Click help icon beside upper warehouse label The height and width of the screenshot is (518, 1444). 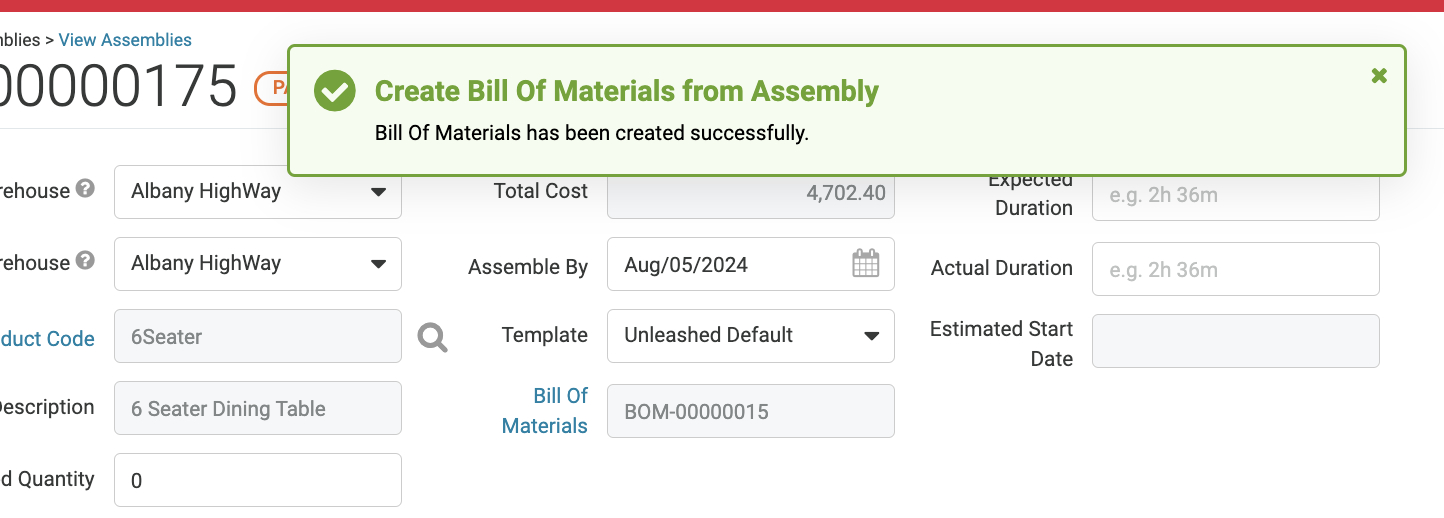(x=86, y=188)
